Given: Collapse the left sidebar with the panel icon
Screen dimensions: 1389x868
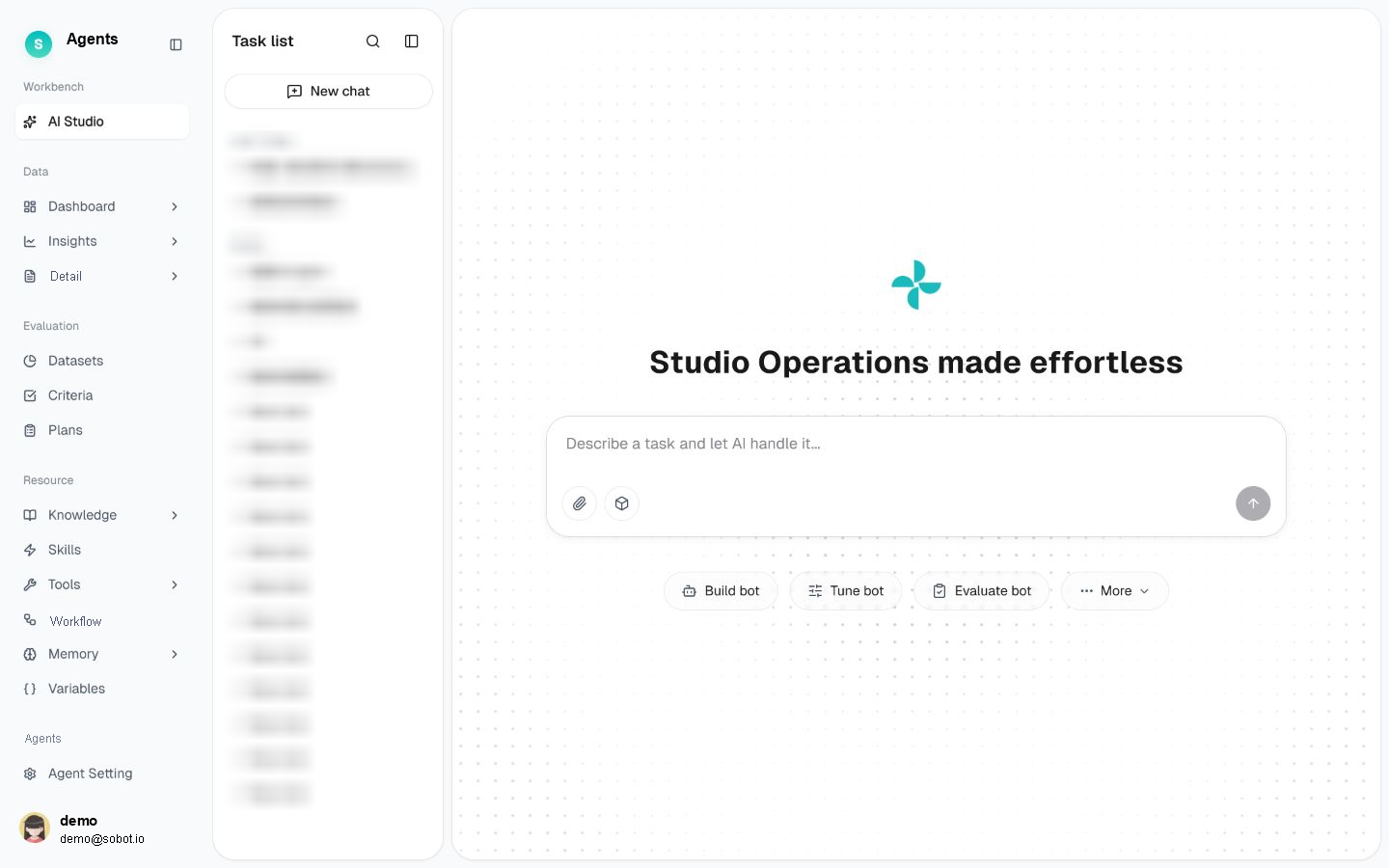Looking at the screenshot, I should [176, 44].
